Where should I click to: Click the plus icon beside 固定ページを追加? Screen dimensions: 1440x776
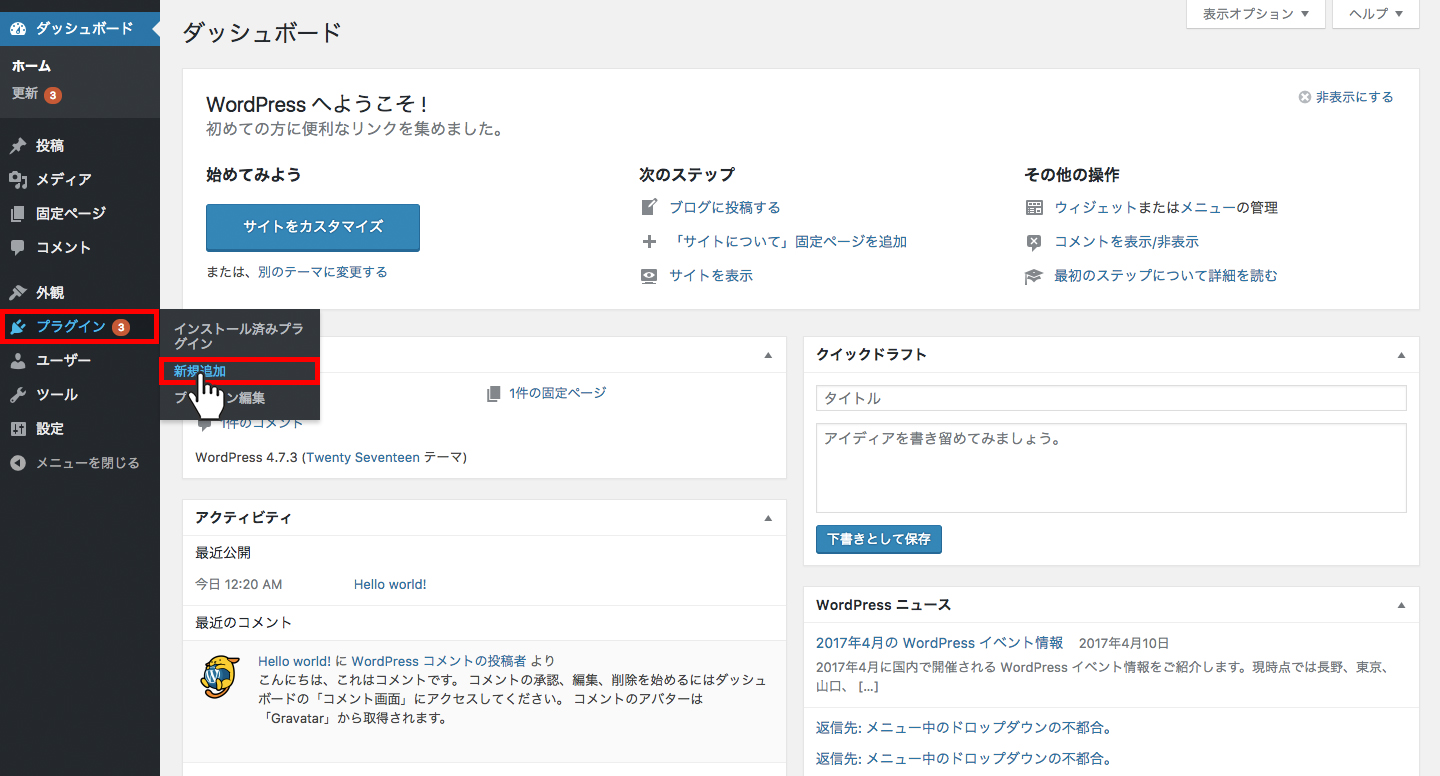pyautogui.click(x=650, y=242)
